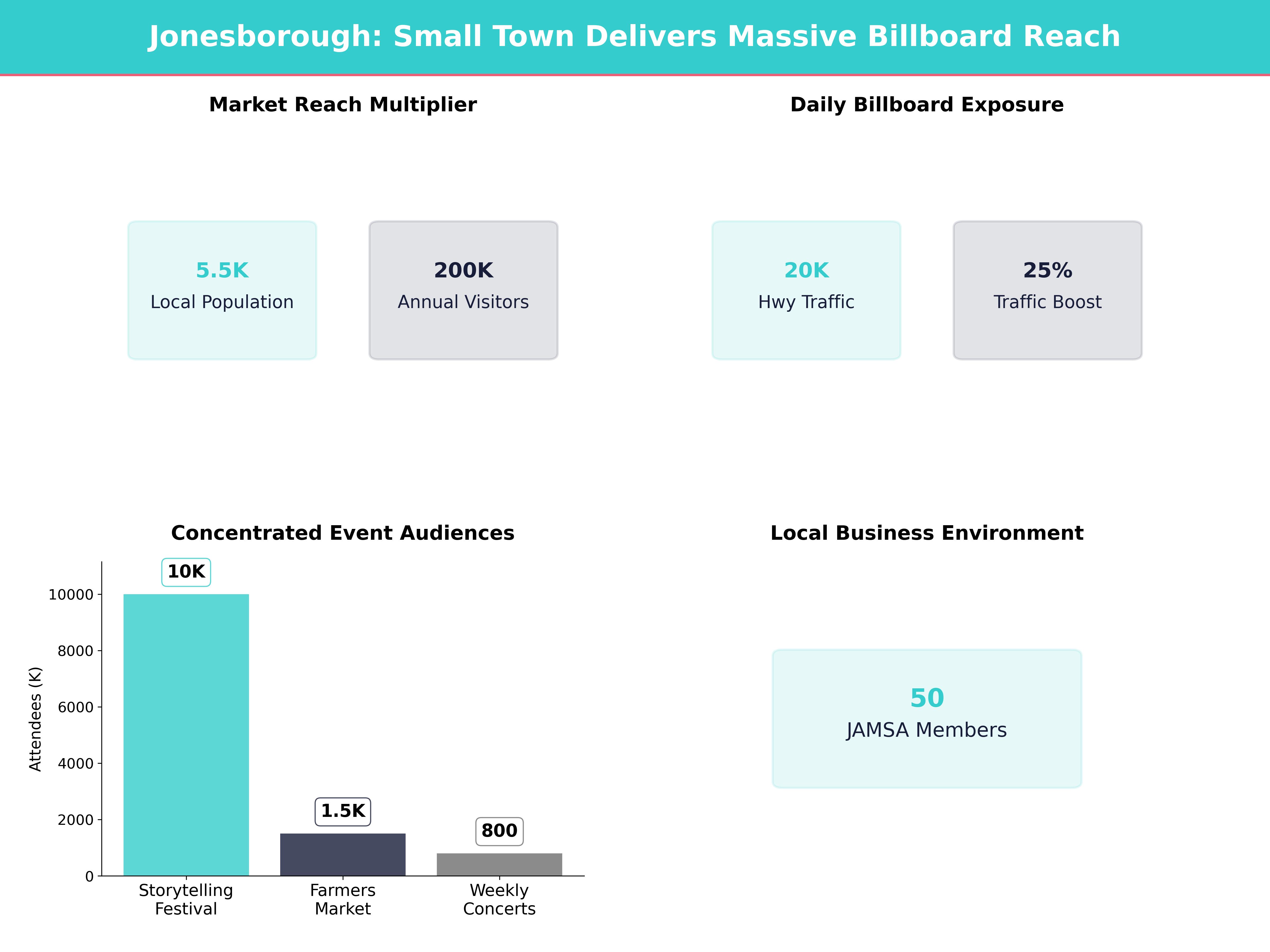This screenshot has height=952, width=1270.
Task: Click the 5.5K Local Population card
Action: click(222, 290)
